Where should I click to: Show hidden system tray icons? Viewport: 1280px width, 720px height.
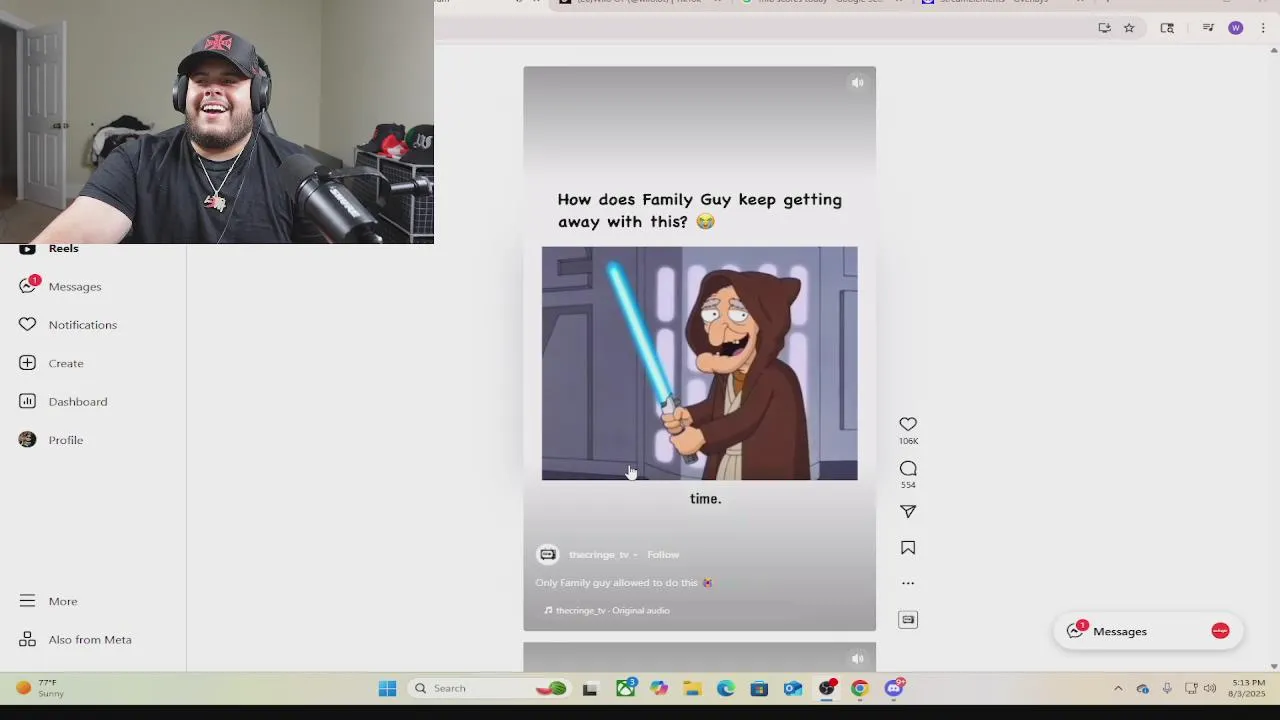1118,688
